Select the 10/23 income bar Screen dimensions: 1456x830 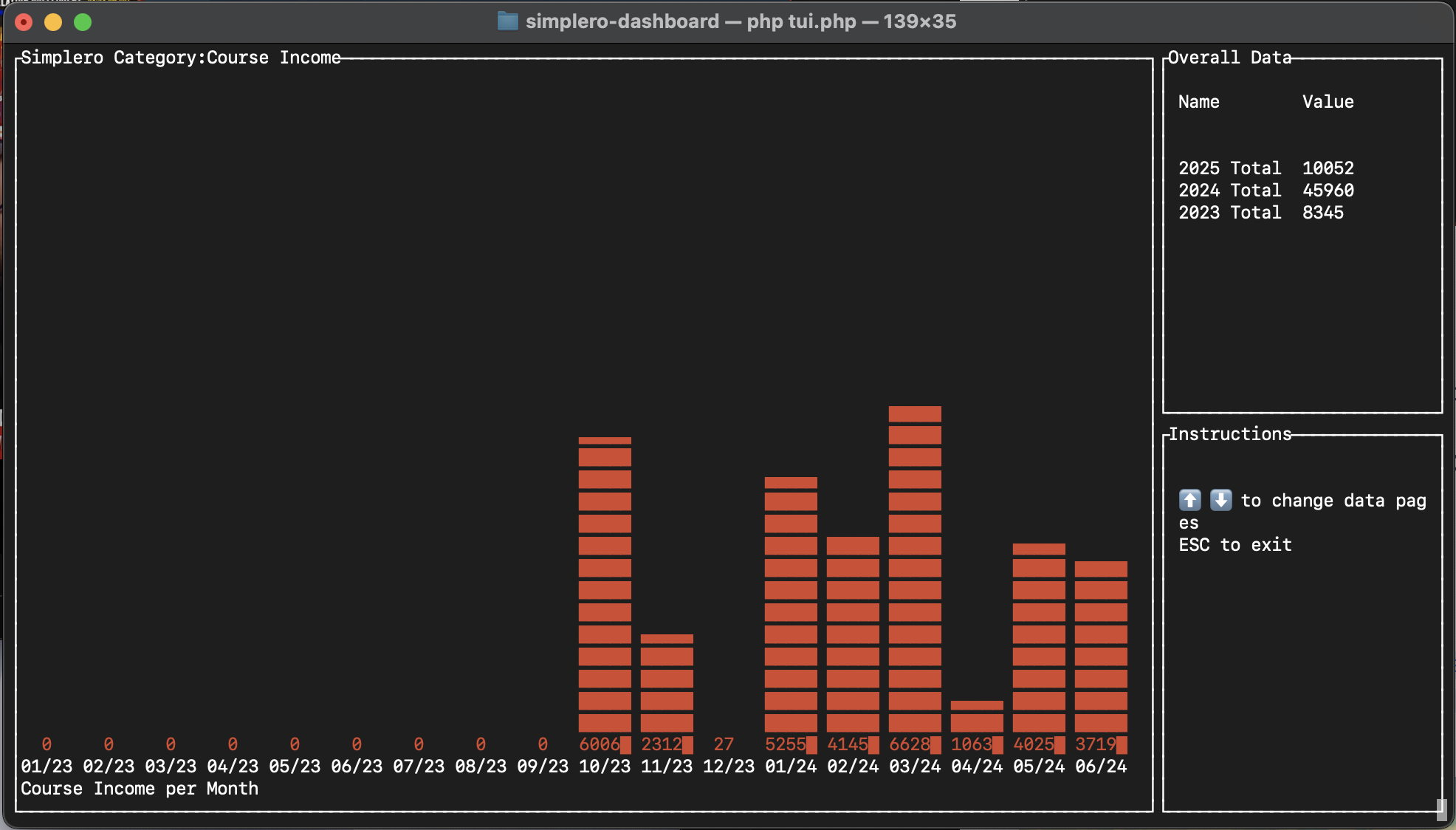[x=604, y=591]
